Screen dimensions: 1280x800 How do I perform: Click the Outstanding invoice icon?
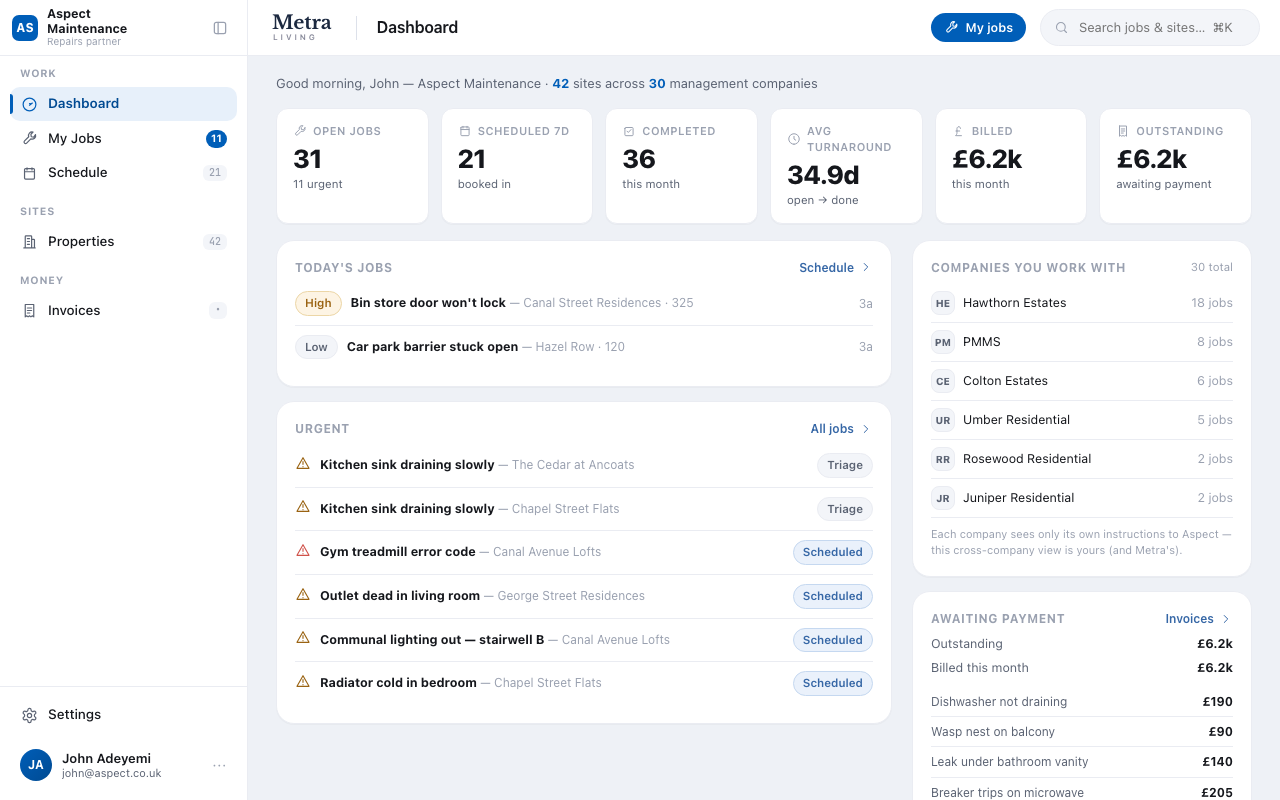[x=1123, y=131]
